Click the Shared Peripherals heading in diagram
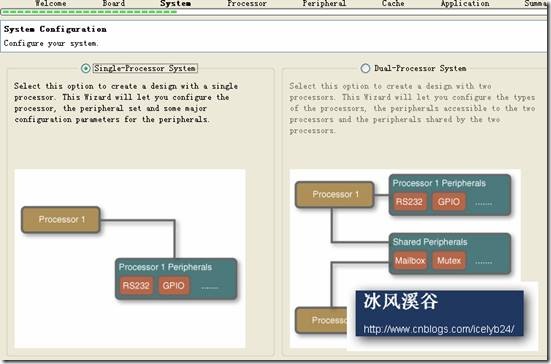Viewport: 551px width, 364px height. (430, 242)
